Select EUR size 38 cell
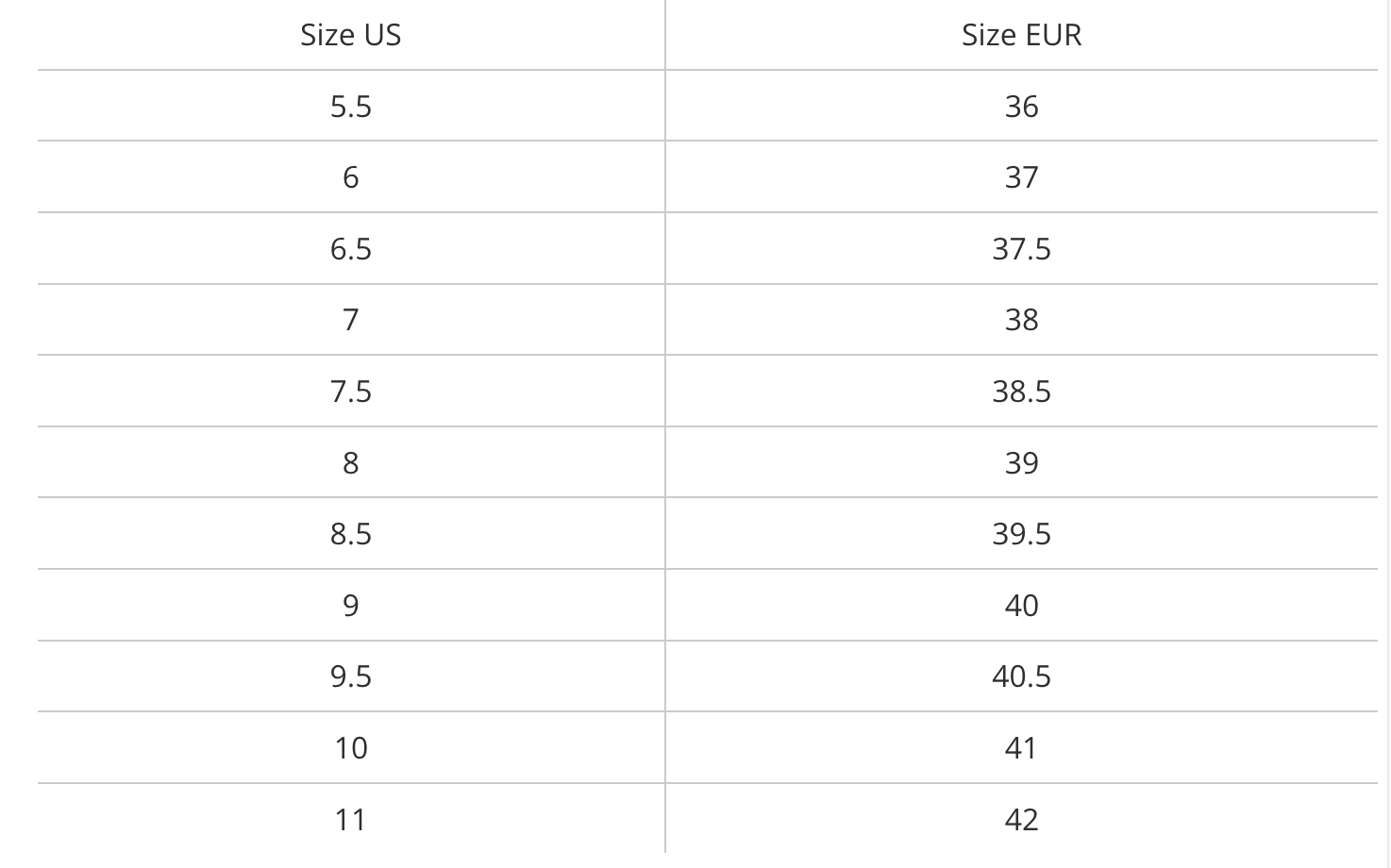Screen dimensions: 1391x868 pos(1021,320)
